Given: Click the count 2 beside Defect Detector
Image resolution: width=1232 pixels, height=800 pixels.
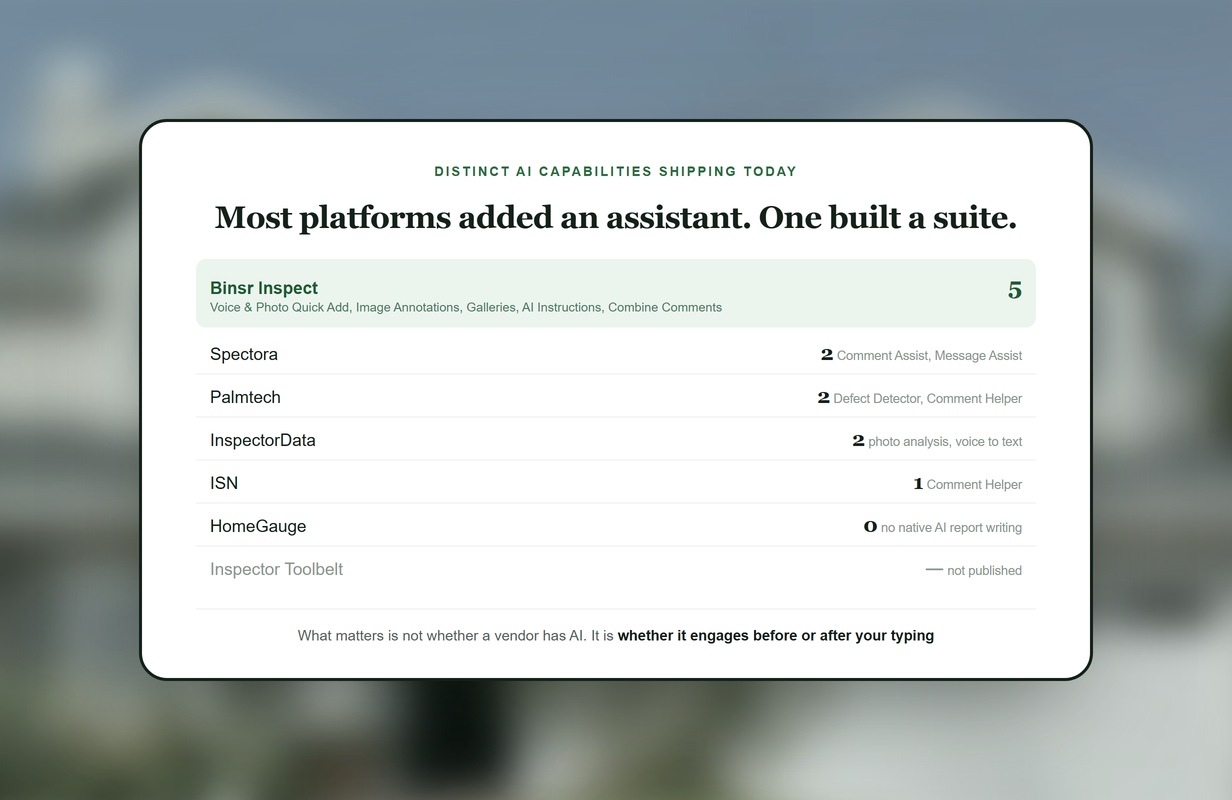Looking at the screenshot, I should 823,397.
